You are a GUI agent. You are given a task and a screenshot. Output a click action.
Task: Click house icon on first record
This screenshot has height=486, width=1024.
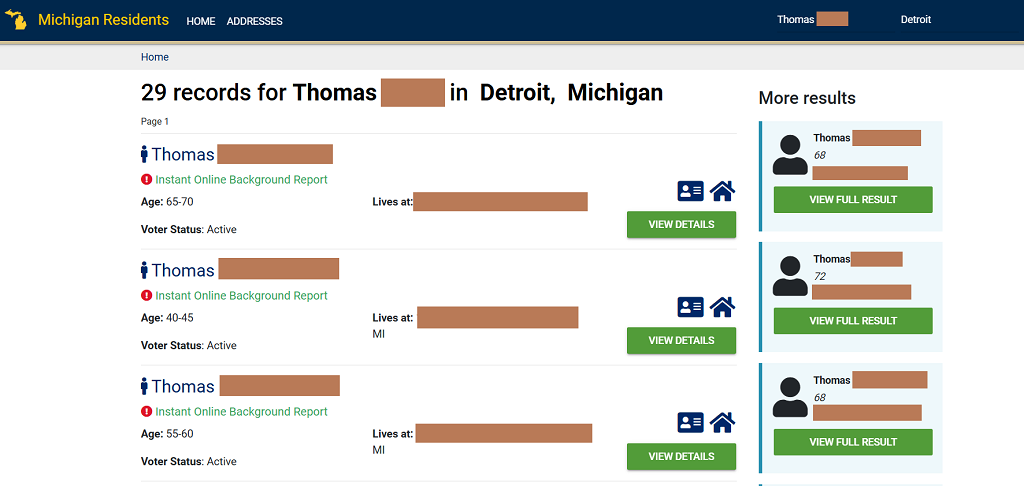[722, 191]
